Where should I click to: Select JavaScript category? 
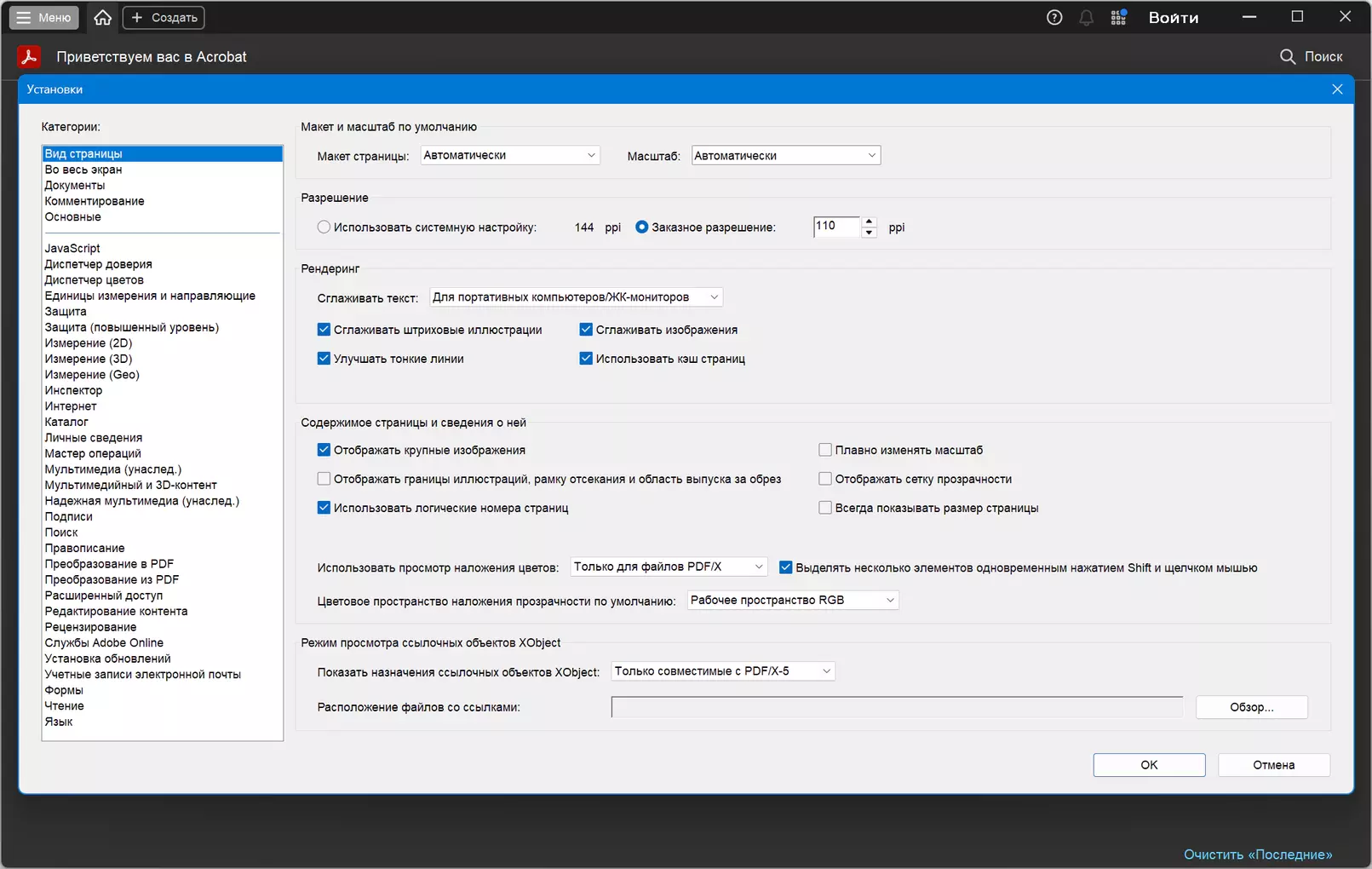(72, 248)
